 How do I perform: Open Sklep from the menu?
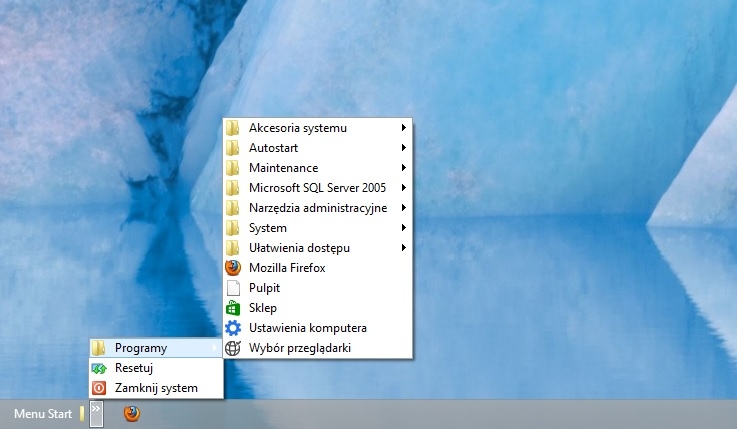(318, 308)
